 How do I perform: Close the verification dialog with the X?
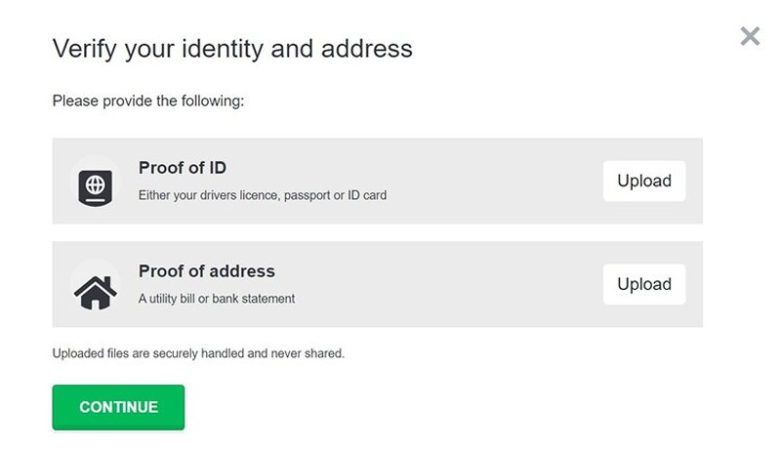pyautogui.click(x=749, y=37)
